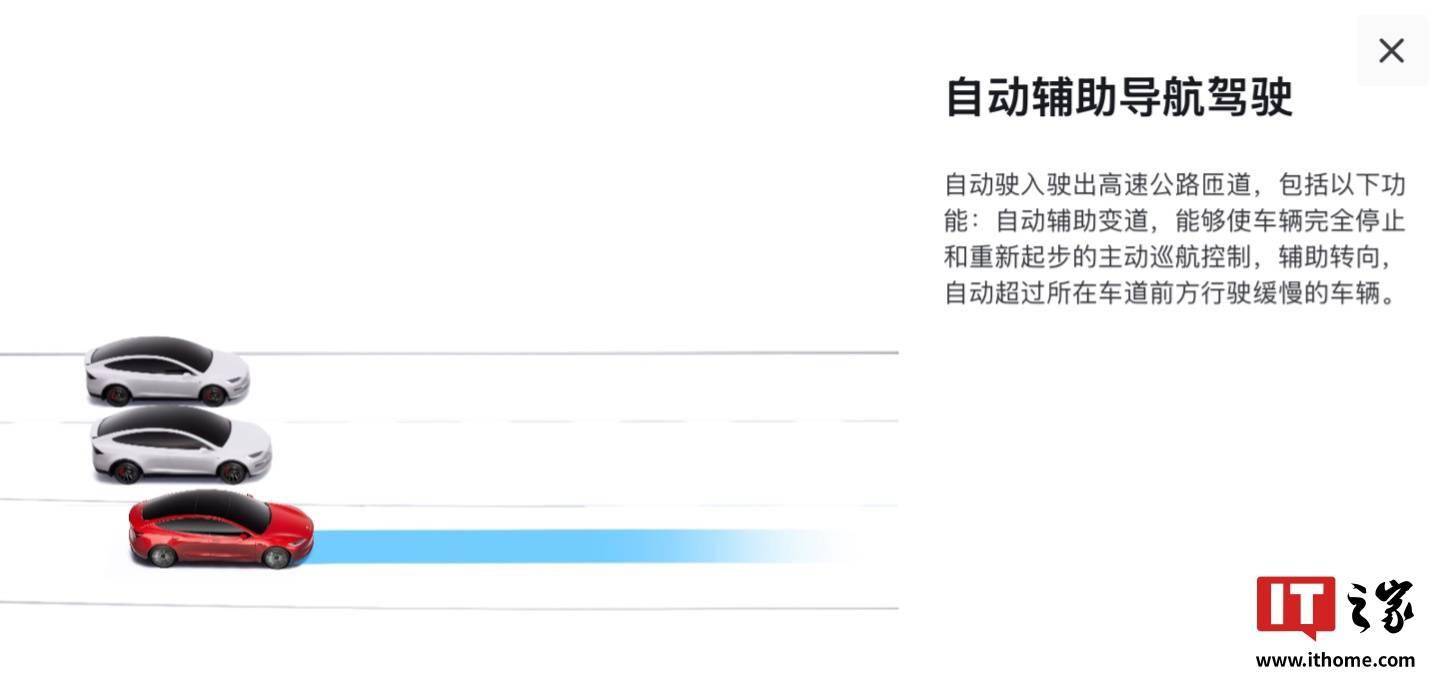Click description line starting 自动超过所在车道
The width and height of the screenshot is (1440, 699).
[x=1169, y=294]
